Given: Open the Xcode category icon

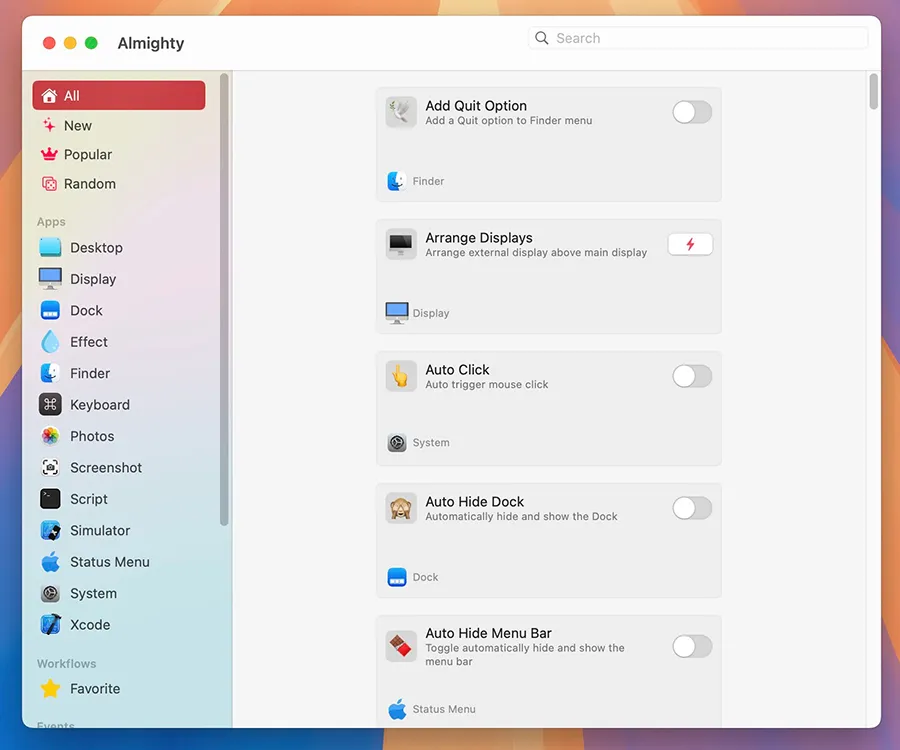Looking at the screenshot, I should click(50, 625).
